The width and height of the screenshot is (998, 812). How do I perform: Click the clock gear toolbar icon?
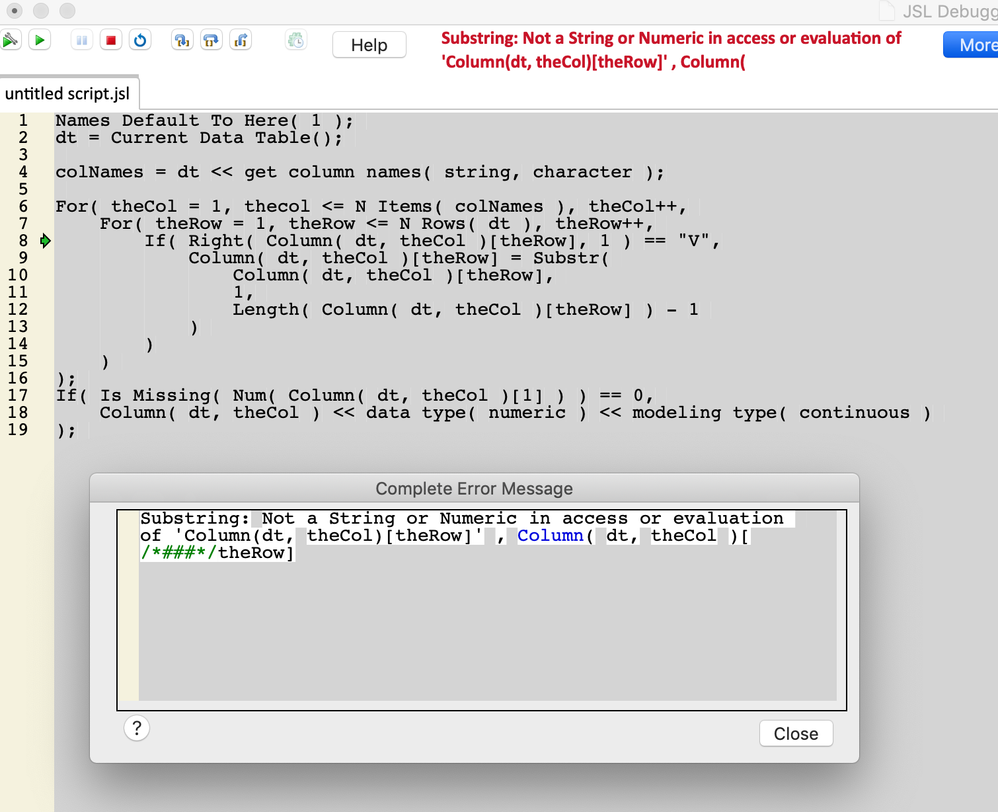296,40
